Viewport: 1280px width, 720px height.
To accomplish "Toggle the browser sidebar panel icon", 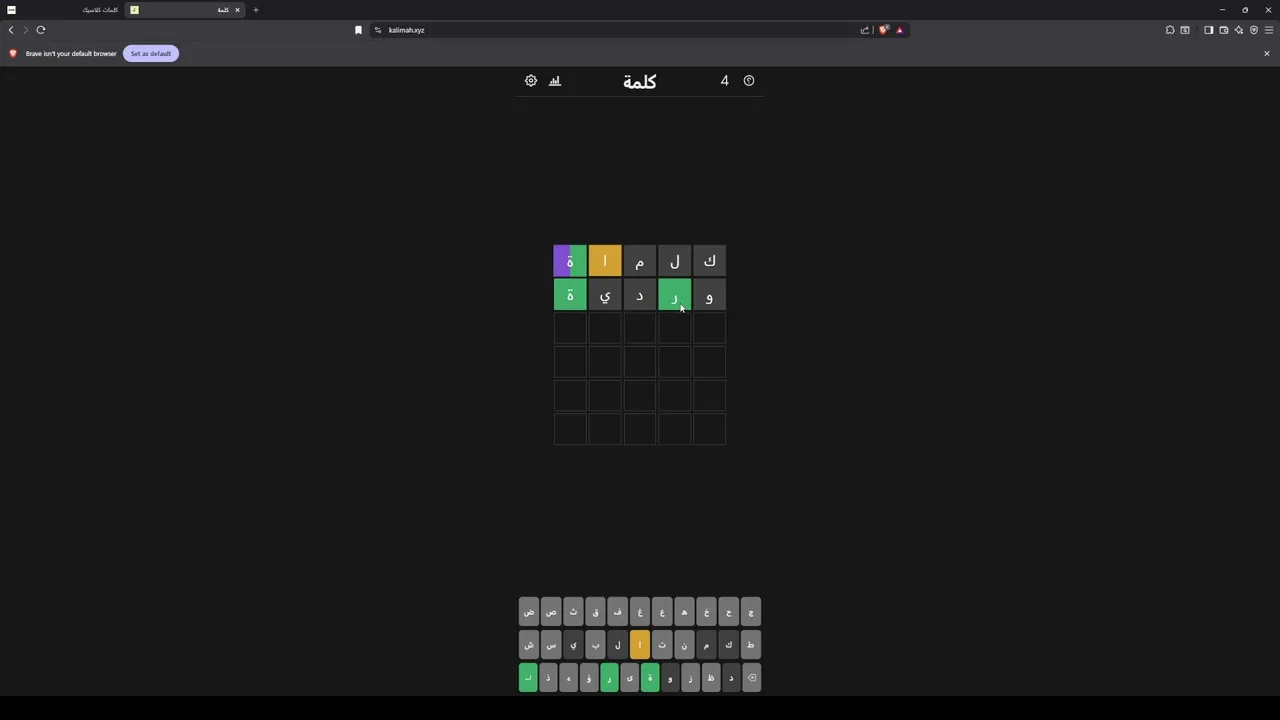I will [1208, 30].
